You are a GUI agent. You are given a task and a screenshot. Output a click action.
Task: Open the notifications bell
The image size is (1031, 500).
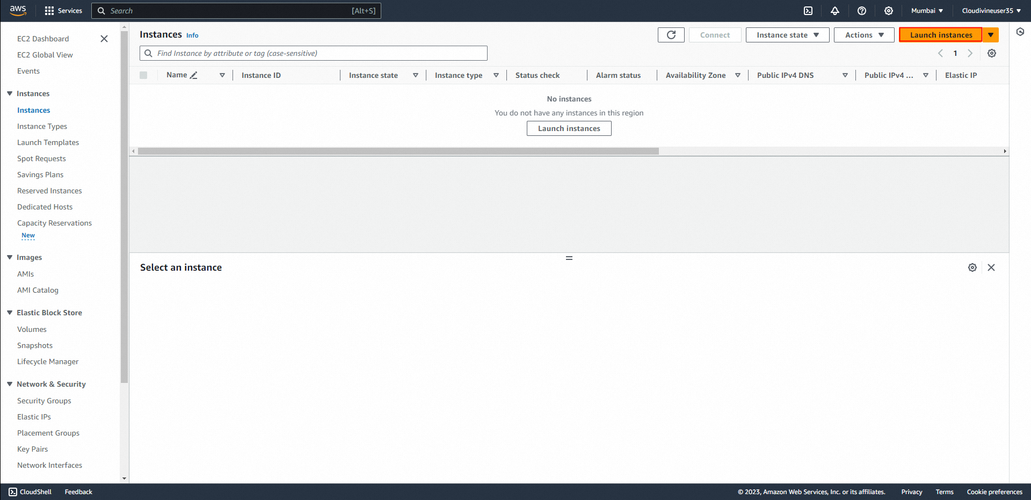835,11
